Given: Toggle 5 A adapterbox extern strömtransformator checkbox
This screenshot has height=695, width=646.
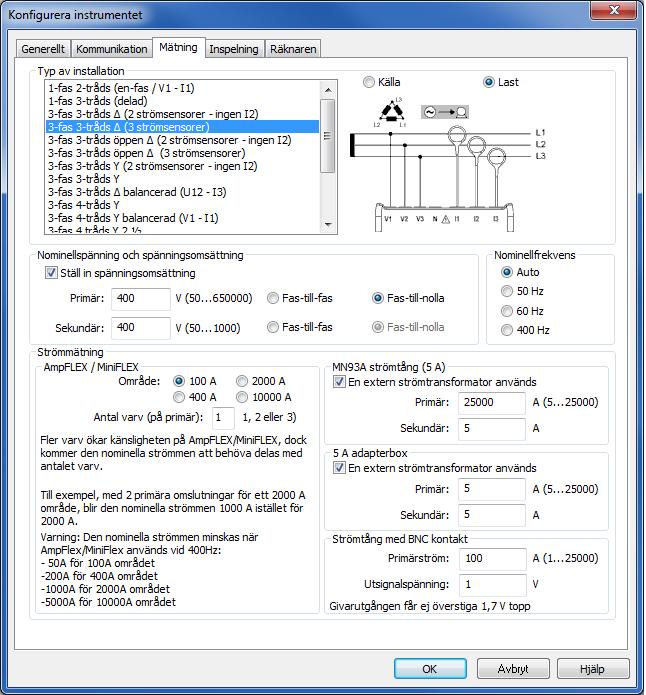Looking at the screenshot, I should 339,468.
